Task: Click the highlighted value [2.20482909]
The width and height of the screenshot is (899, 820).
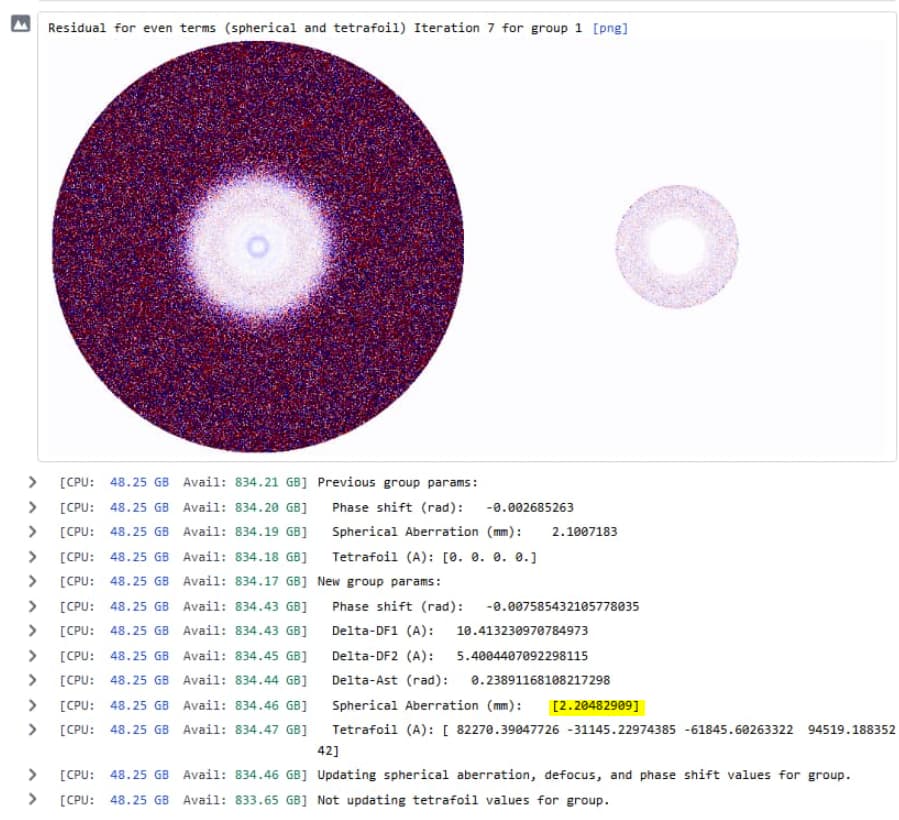Action: pyautogui.click(x=596, y=705)
